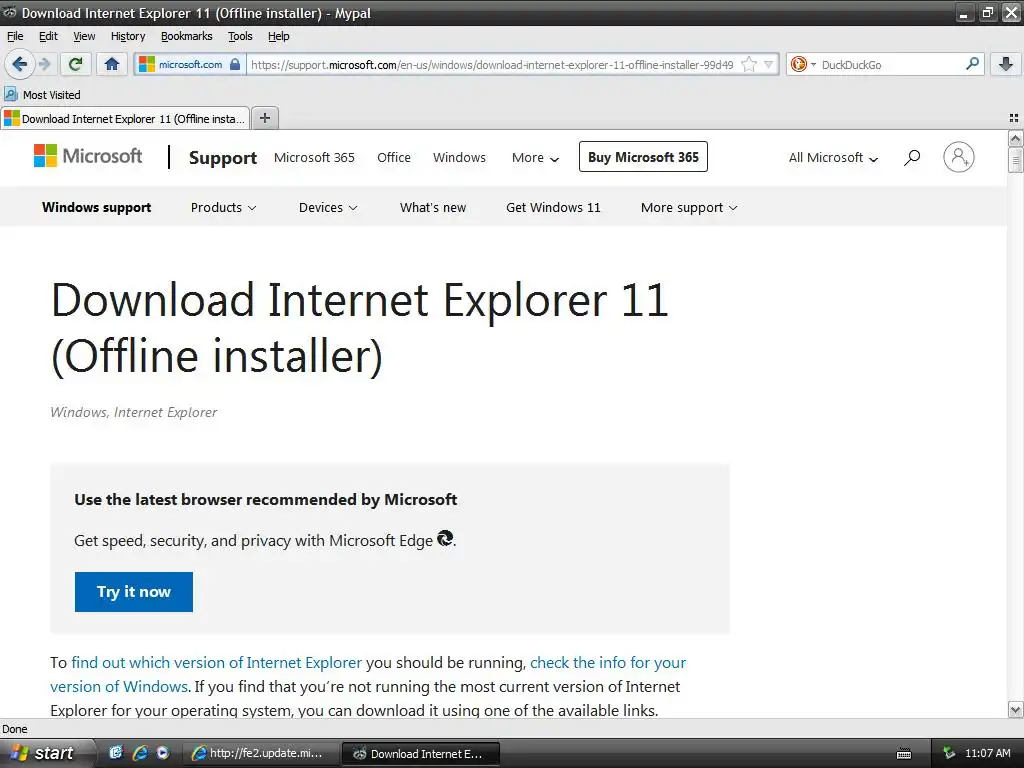Screen dimensions: 1024x768
Task: Open 'check the info for your' link
Action: [x=608, y=662]
